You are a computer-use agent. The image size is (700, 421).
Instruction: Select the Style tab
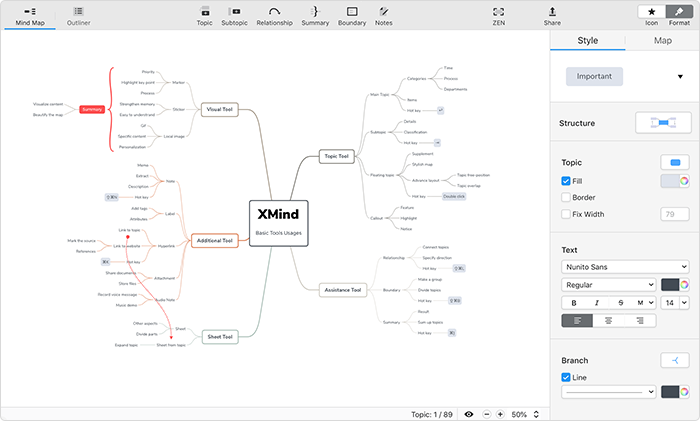(x=588, y=41)
